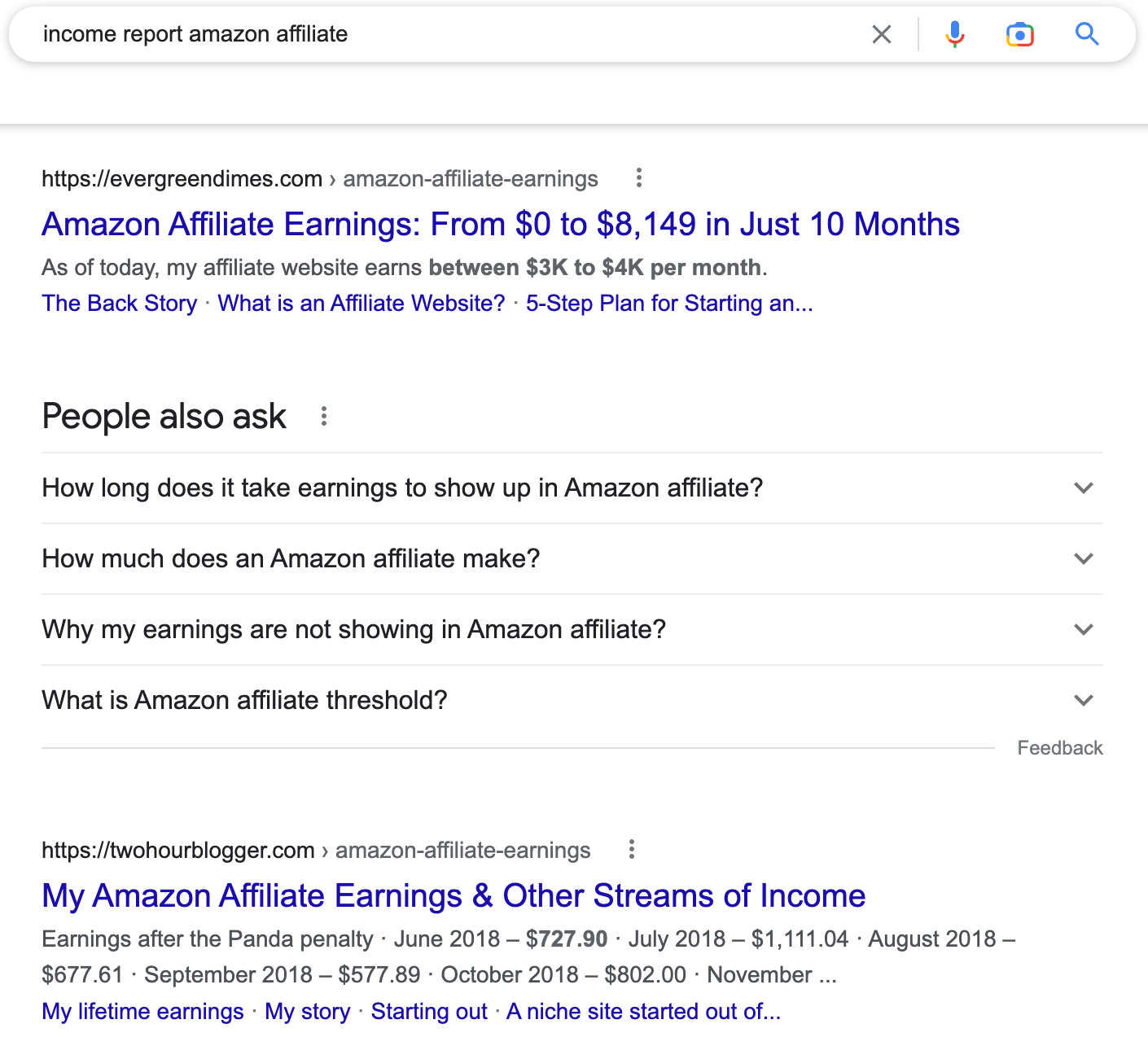Open Google Lens image search

(x=1020, y=34)
